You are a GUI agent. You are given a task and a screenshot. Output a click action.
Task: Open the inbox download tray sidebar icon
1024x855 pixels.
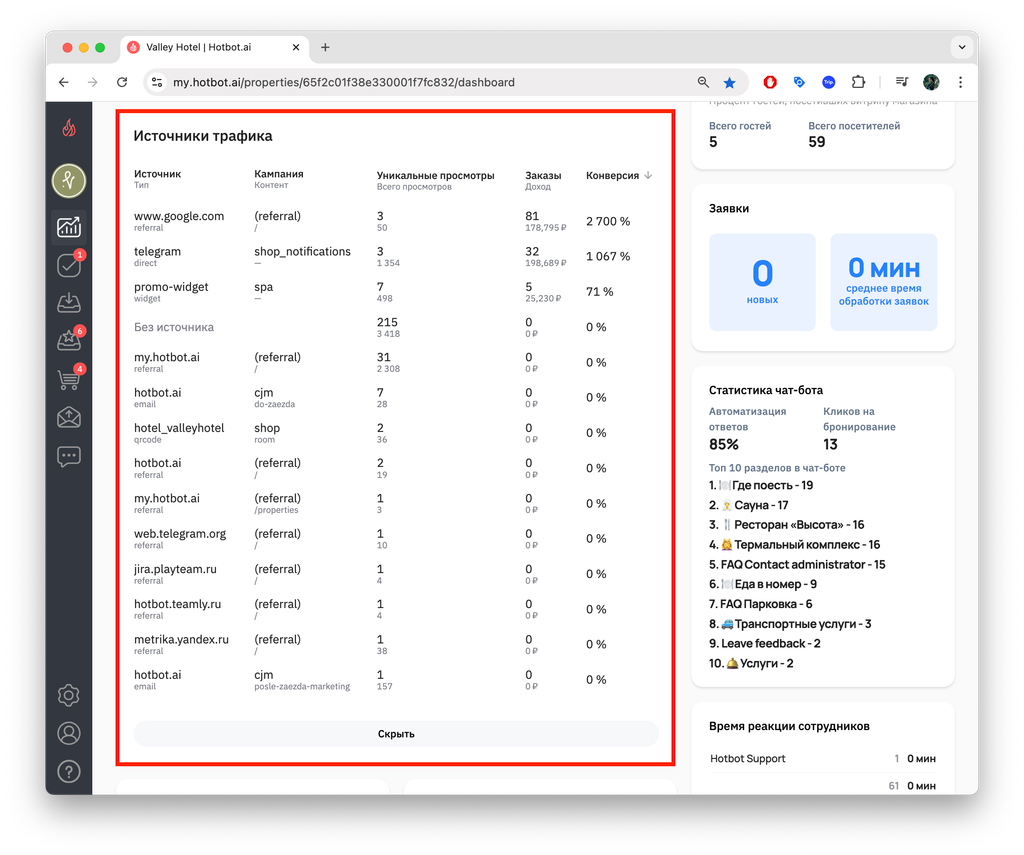[69, 302]
